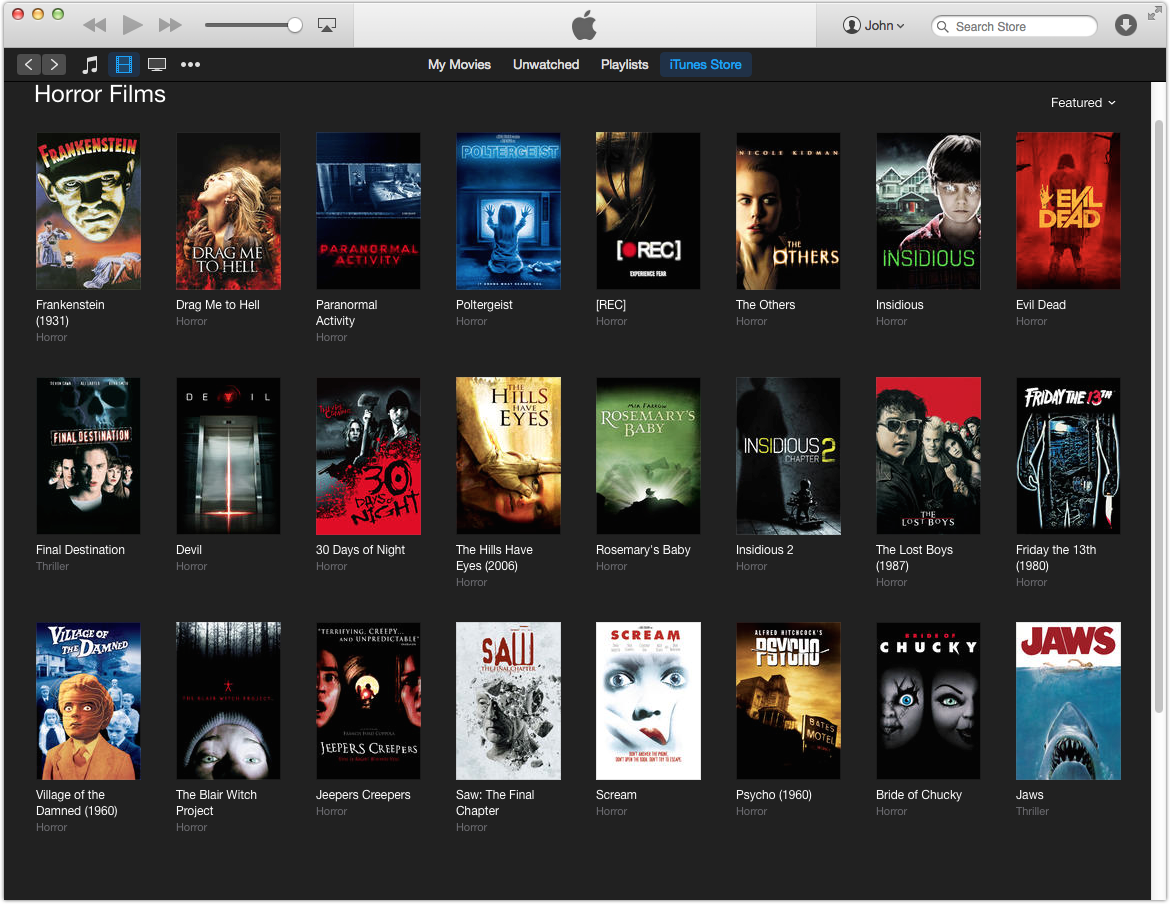
Task: Click the Village of the Damned poster
Action: [88, 701]
